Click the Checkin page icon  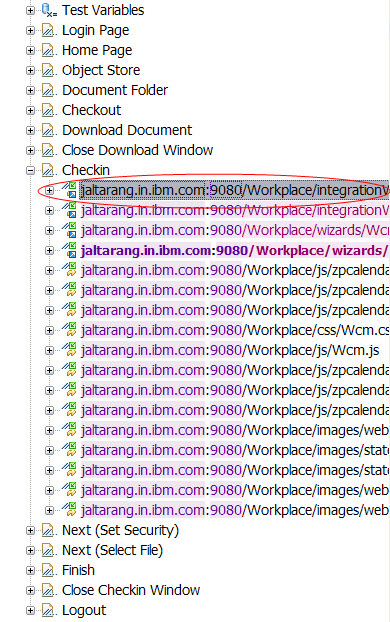(x=49, y=170)
